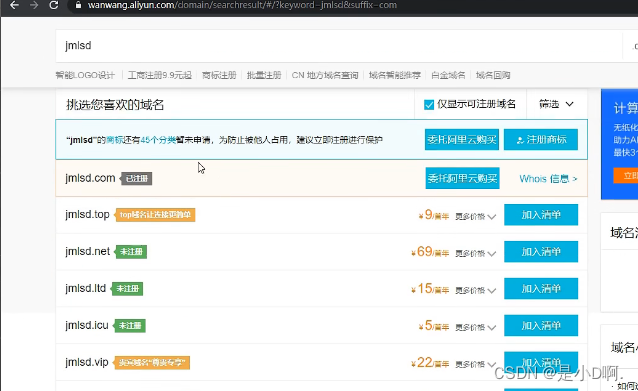
Task: Click the jmlsd.com domain name
Action: click(x=90, y=178)
